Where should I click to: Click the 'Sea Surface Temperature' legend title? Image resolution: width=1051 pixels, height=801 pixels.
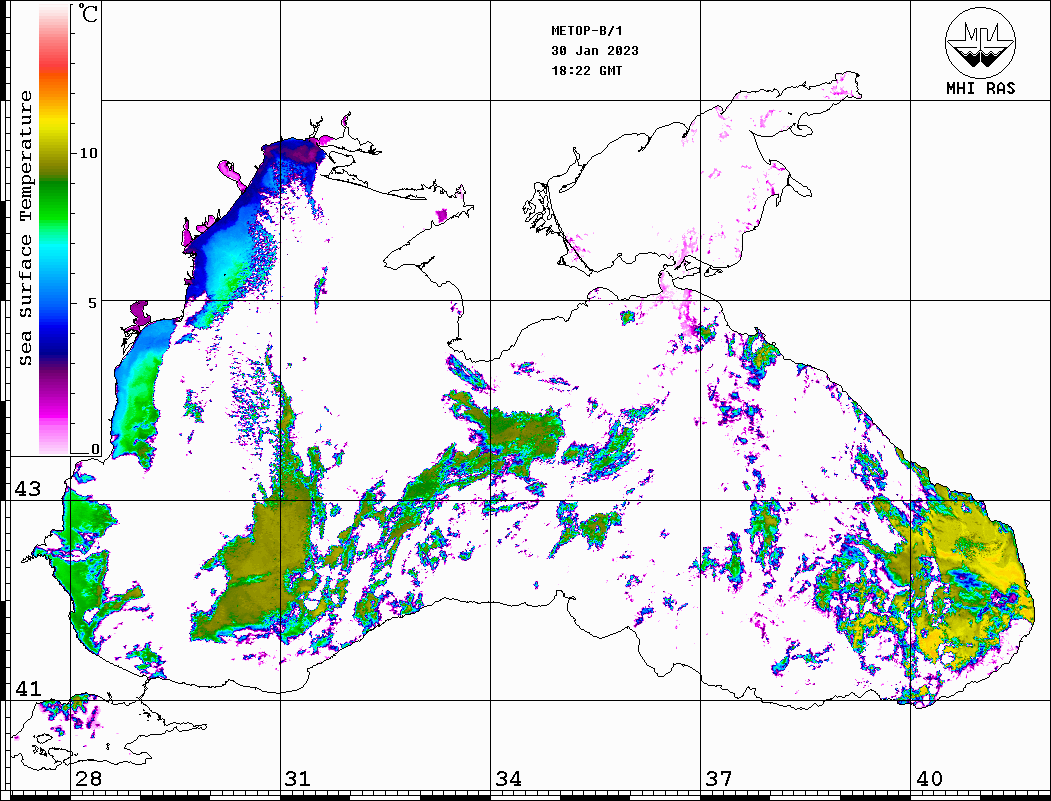[x=25, y=229]
